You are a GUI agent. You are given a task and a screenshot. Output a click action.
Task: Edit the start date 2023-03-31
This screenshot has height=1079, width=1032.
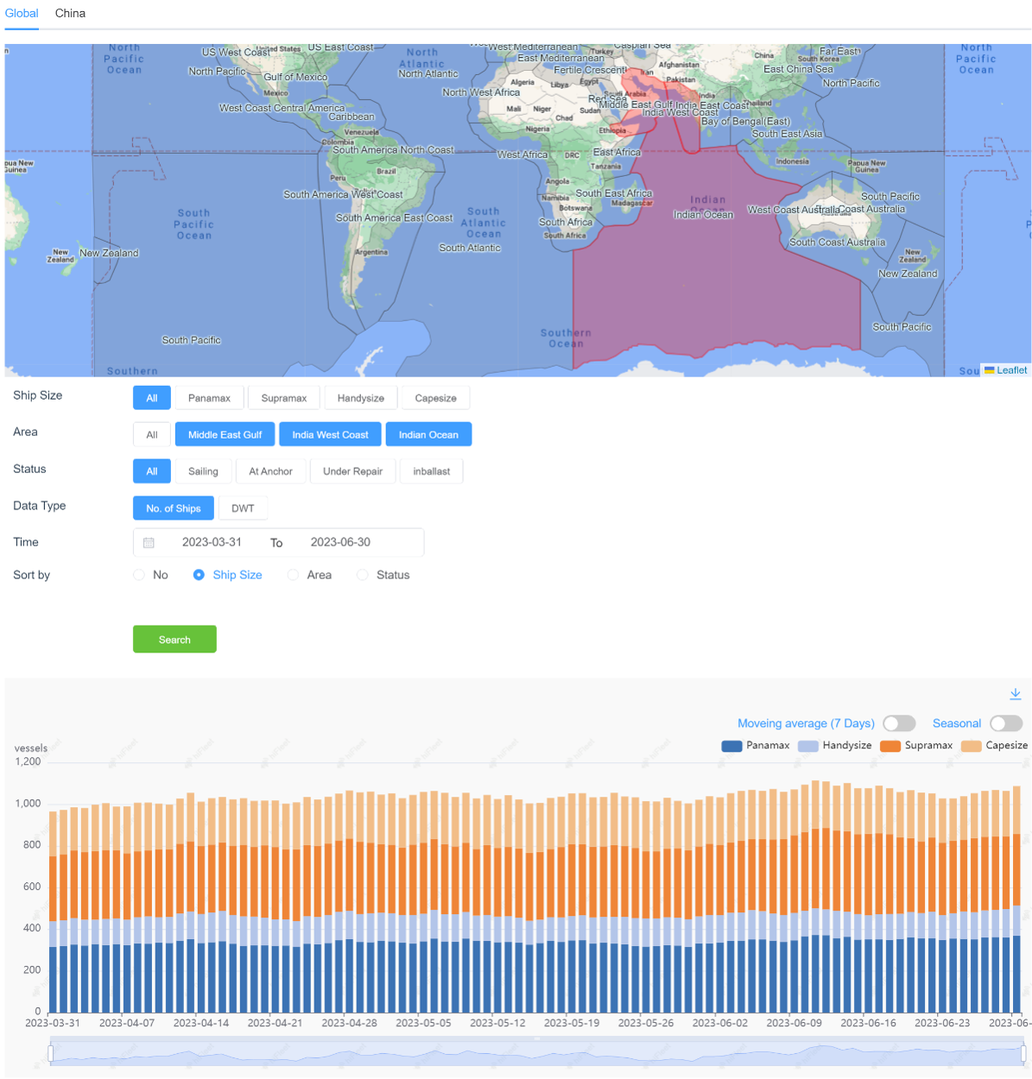click(212, 542)
